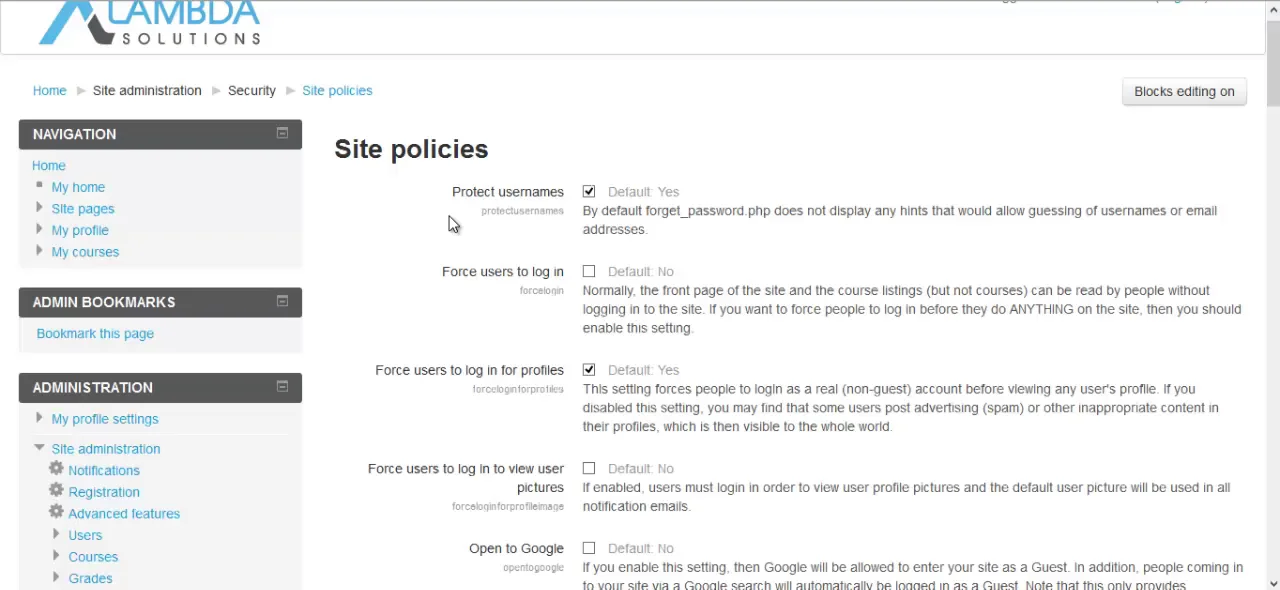Image resolution: width=1280 pixels, height=590 pixels.
Task: Click the 'protectusernames' setting name text
Action: pos(522,211)
